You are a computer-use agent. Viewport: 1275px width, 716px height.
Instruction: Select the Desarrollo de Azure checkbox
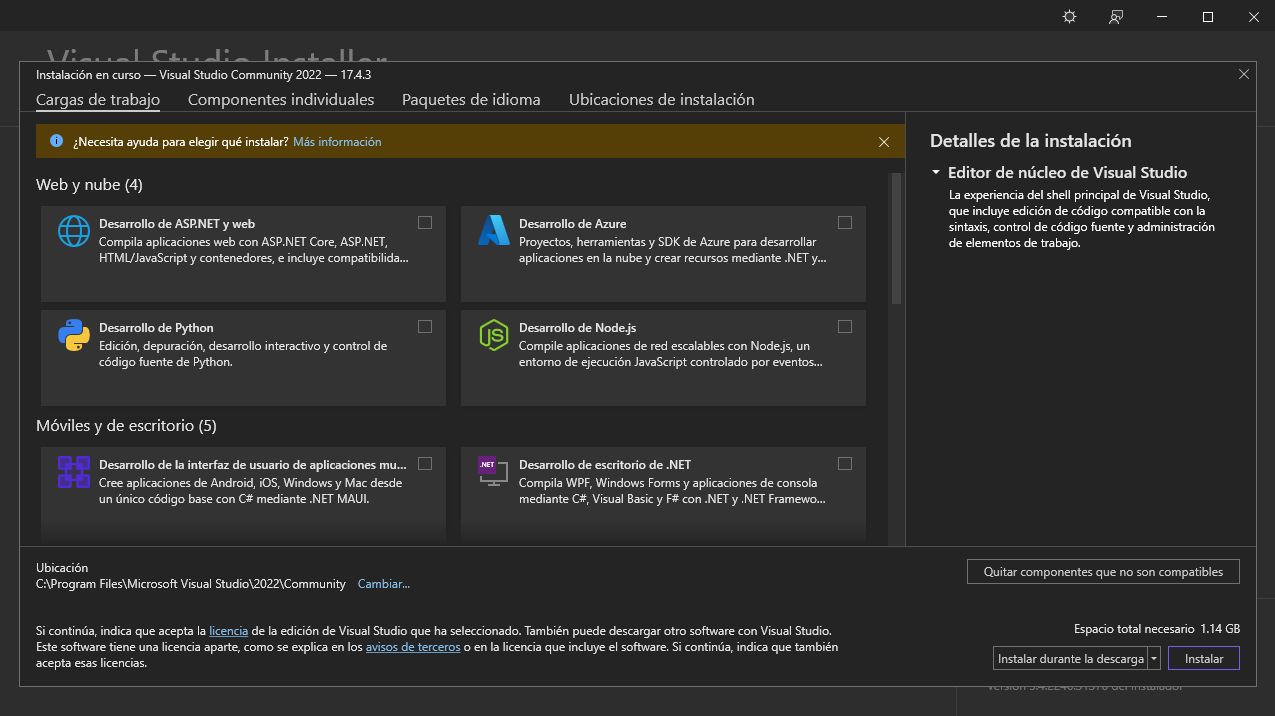pos(845,222)
